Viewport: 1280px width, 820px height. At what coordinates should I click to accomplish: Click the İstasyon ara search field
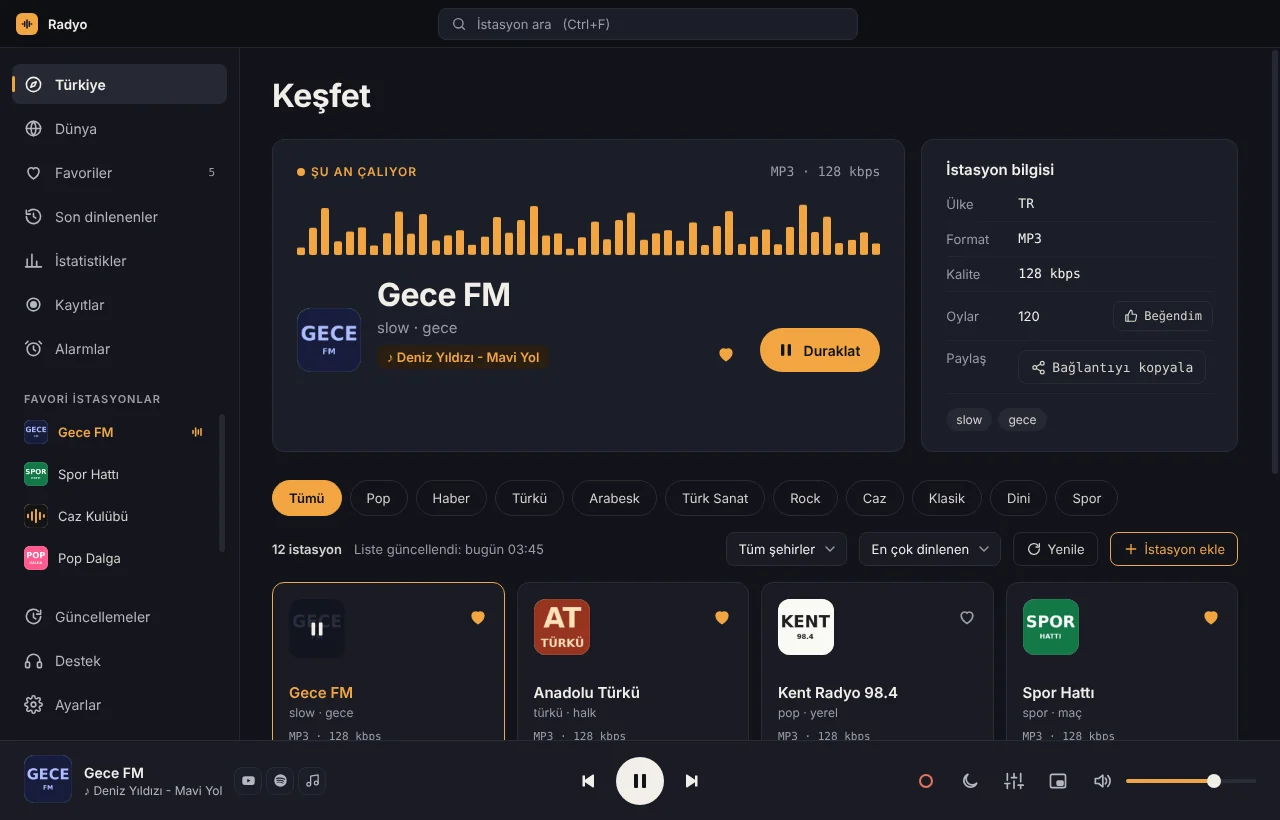pyautogui.click(x=648, y=24)
